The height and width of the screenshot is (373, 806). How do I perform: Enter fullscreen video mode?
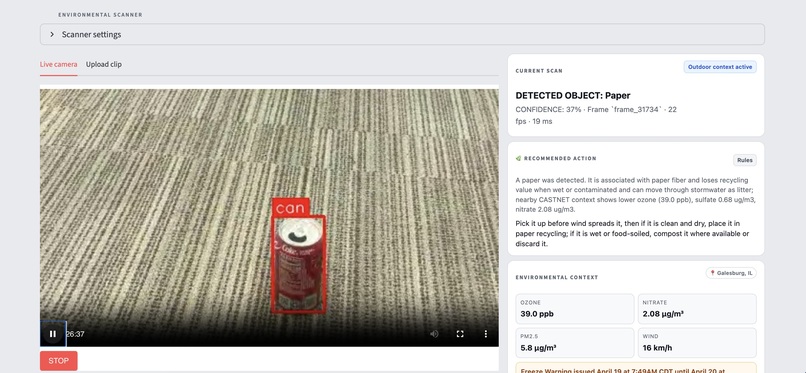tap(460, 334)
